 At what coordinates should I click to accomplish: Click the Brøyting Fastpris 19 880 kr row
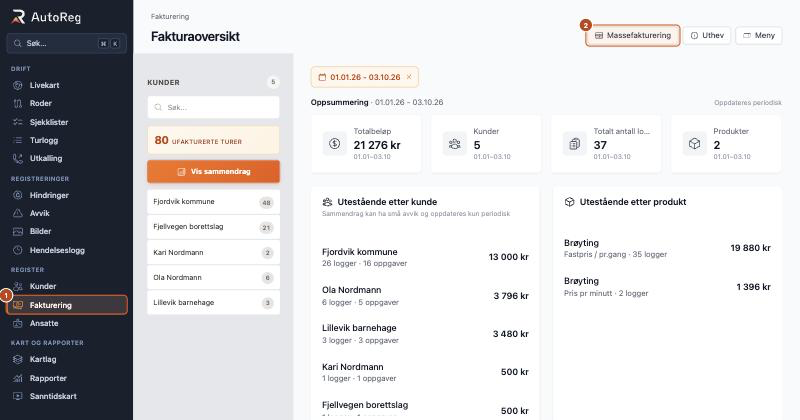pos(667,248)
